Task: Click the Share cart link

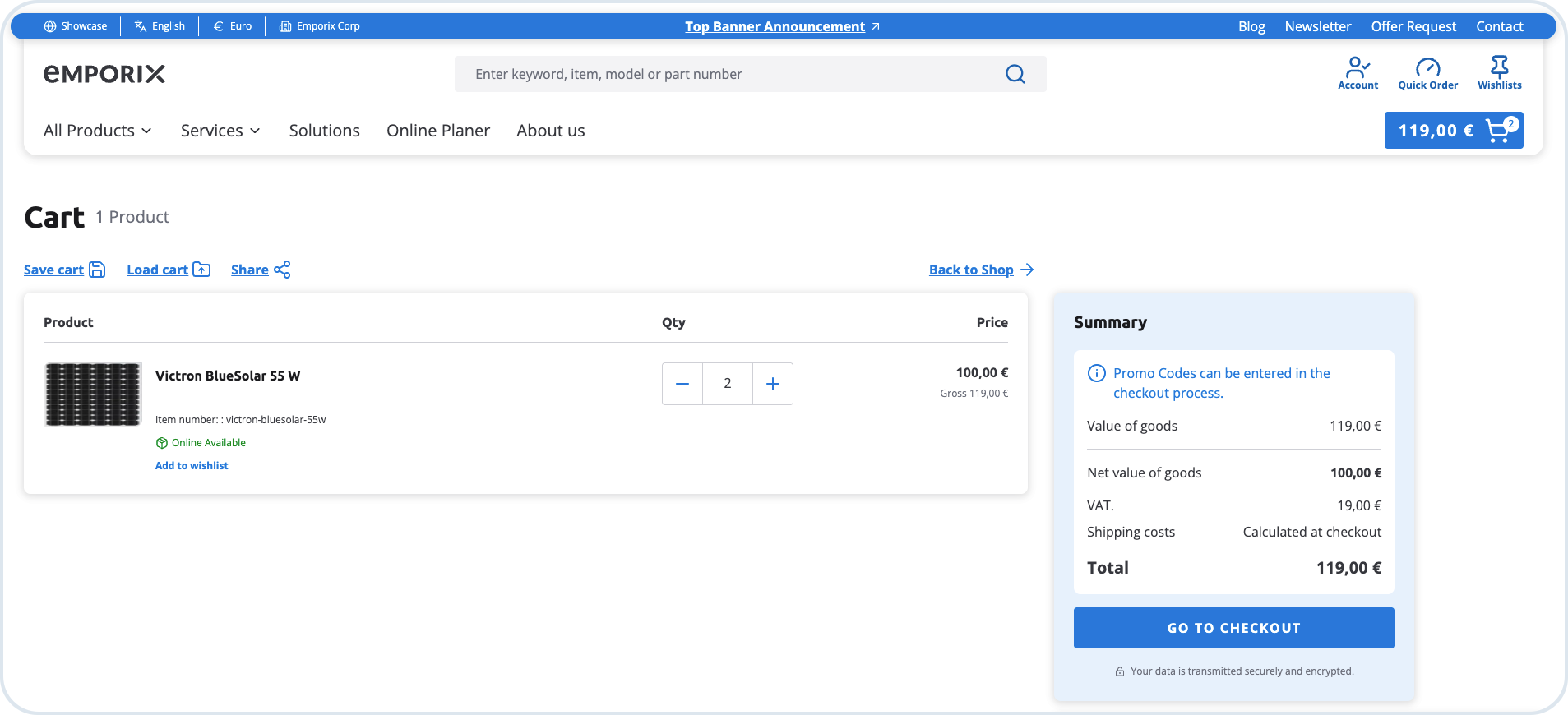Action: pos(261,270)
